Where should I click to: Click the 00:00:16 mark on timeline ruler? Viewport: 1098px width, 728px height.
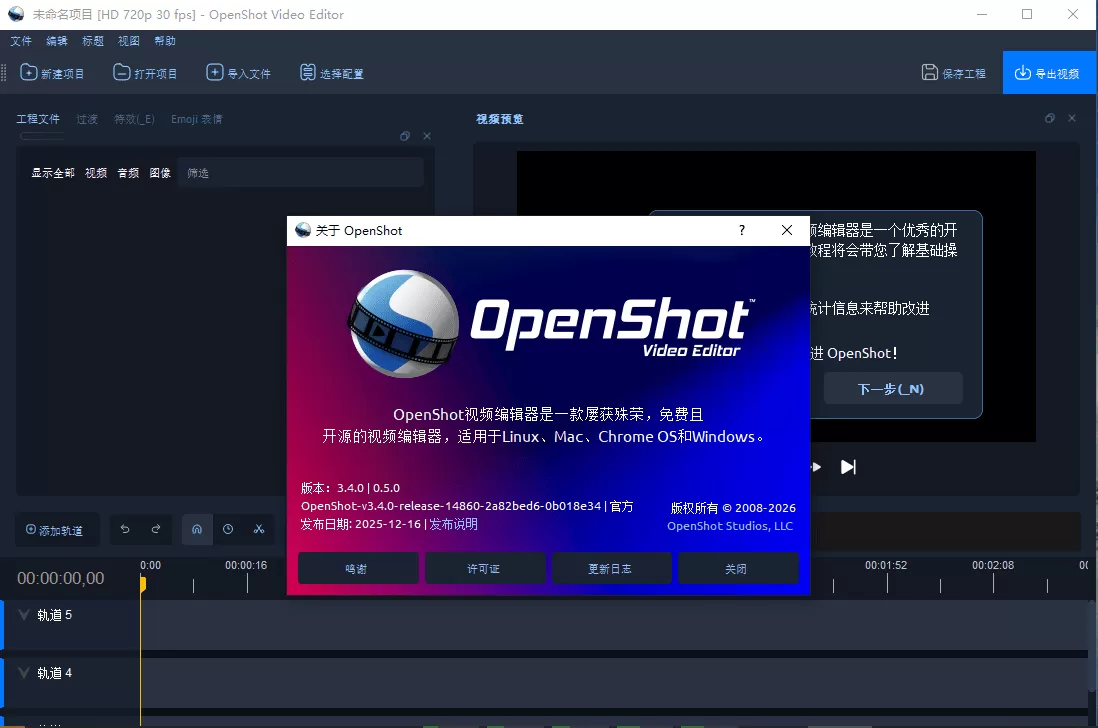246,565
